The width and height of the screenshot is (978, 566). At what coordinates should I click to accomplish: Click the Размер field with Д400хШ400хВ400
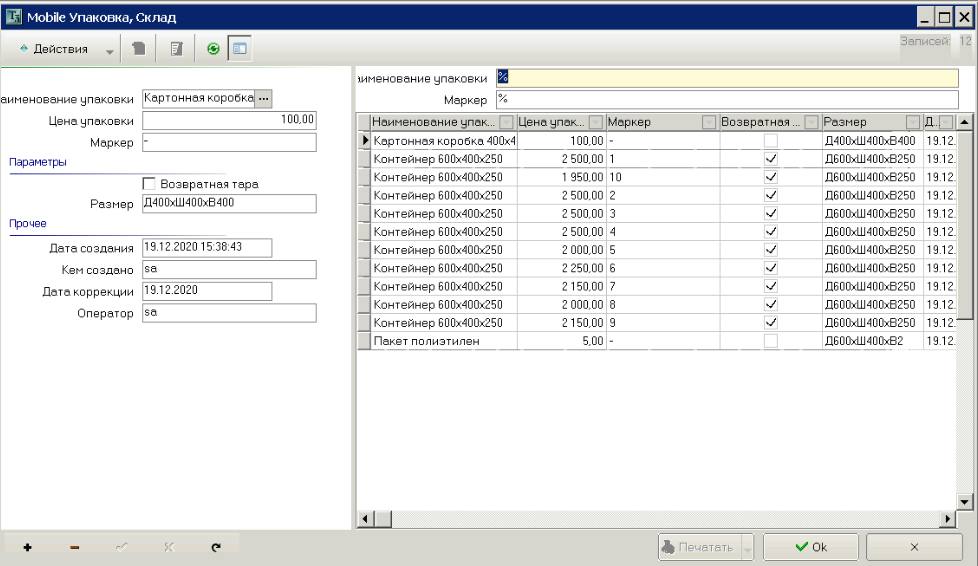click(x=229, y=203)
